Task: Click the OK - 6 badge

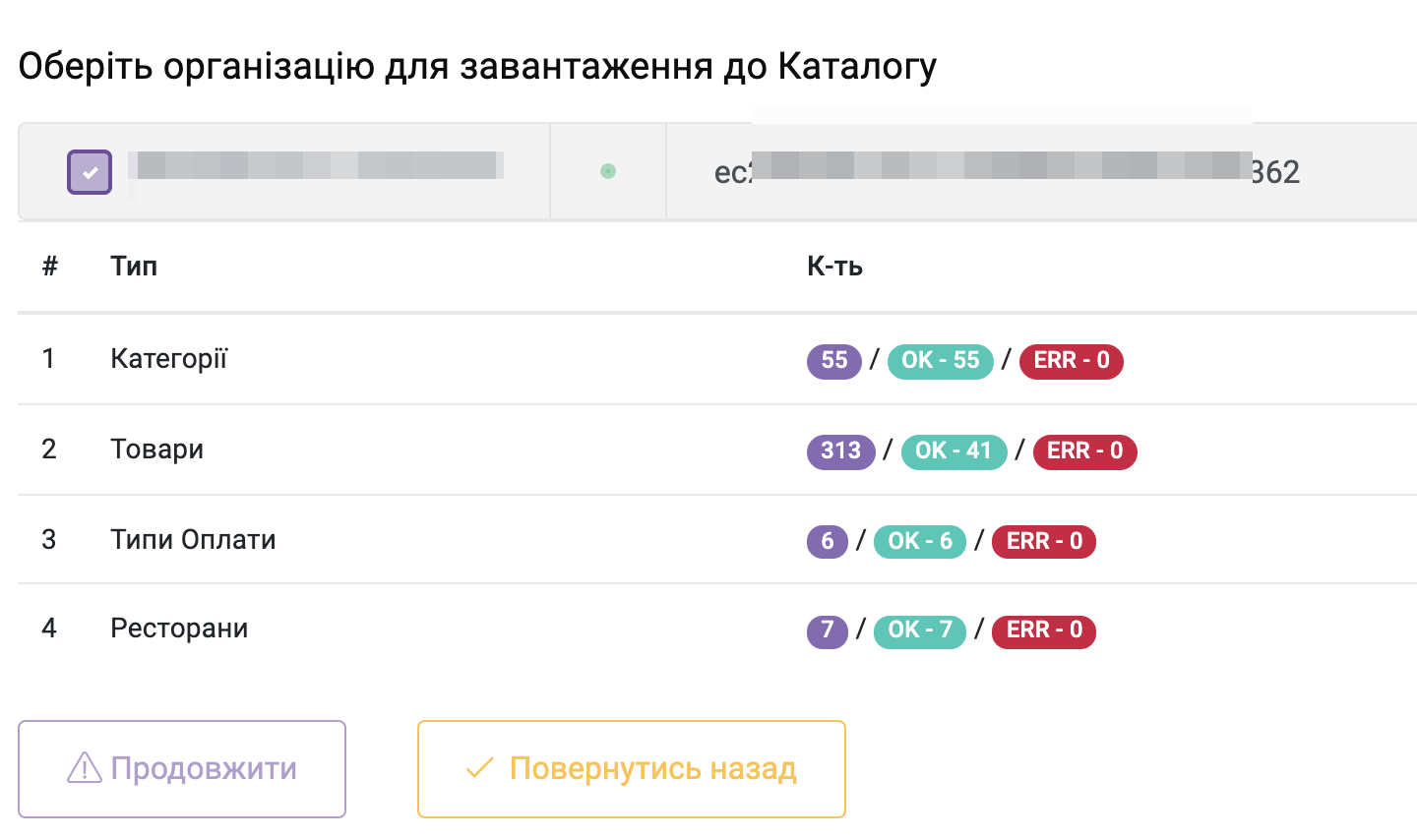Action: 919,541
